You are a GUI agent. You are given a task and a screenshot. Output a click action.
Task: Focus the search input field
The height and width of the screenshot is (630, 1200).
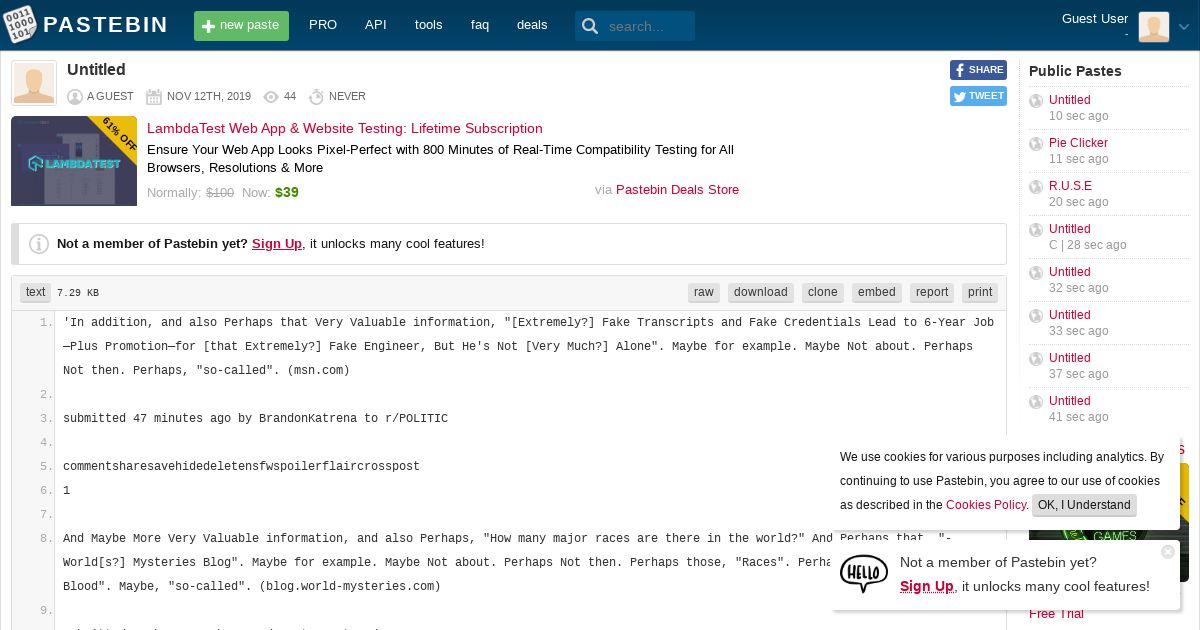click(648, 26)
